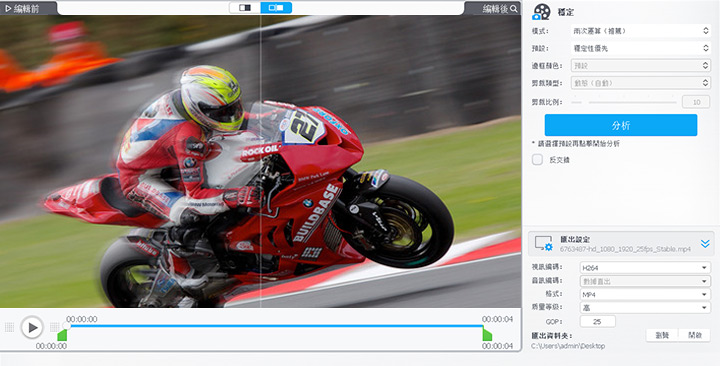720x366 pixels.
Task: Open the 邊框顏色 dropdown
Action: (x=641, y=66)
